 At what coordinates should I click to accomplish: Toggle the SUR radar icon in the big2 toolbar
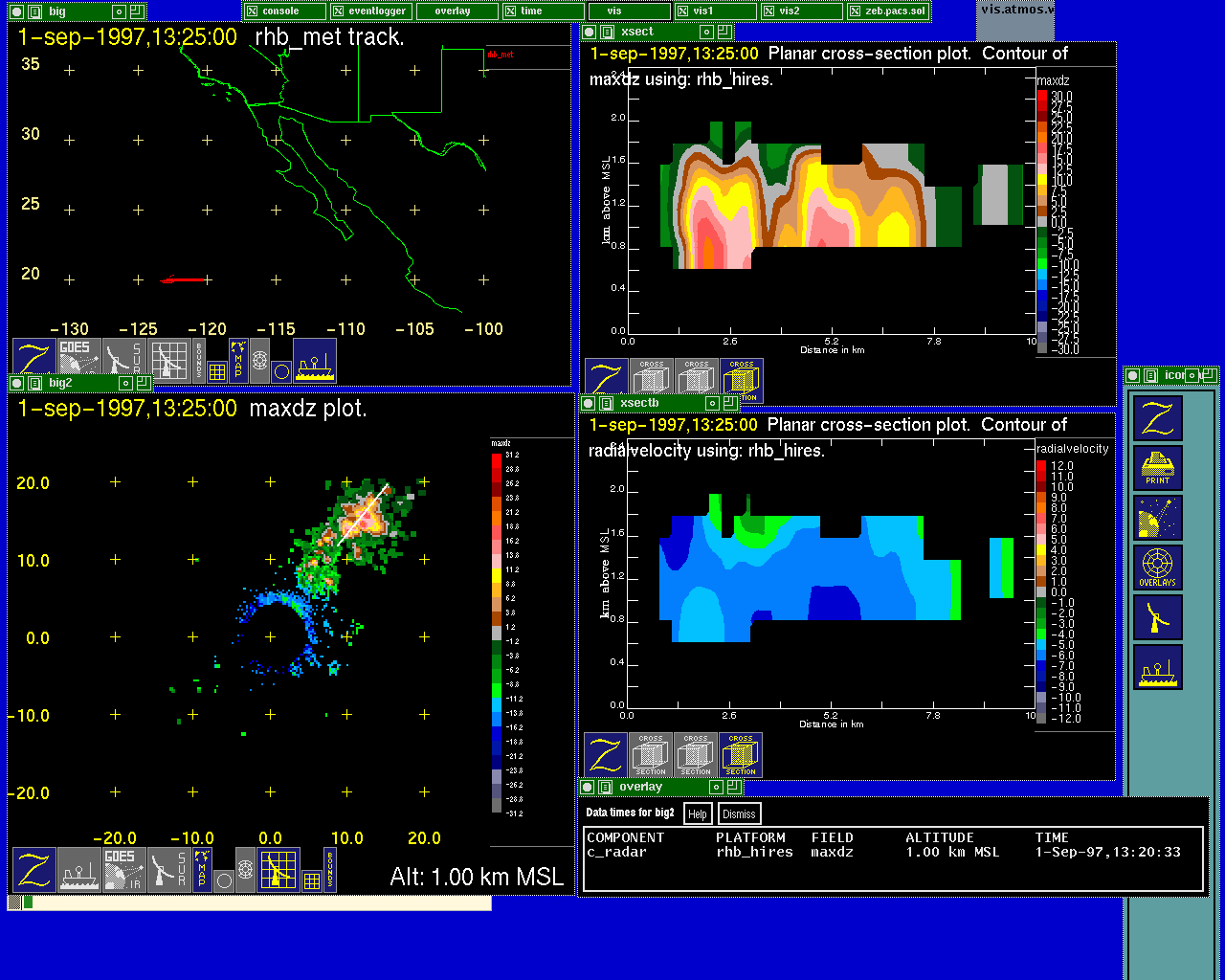(x=169, y=869)
